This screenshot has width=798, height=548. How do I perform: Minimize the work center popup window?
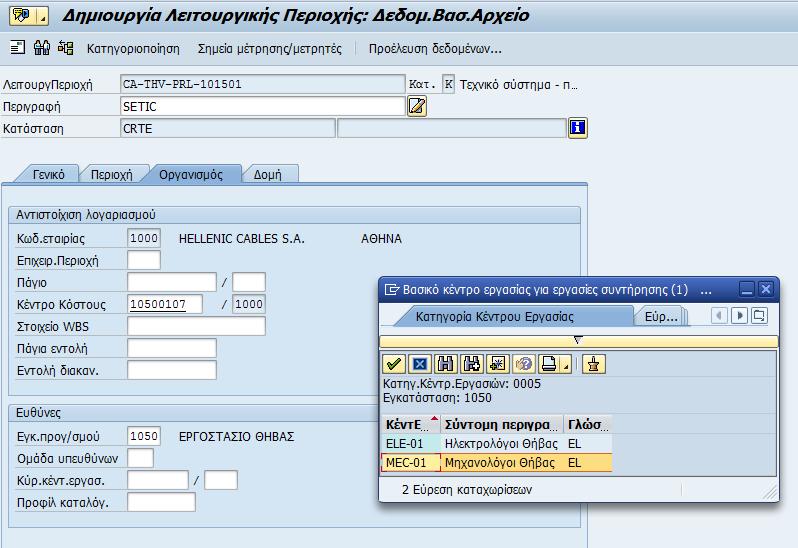coord(747,289)
